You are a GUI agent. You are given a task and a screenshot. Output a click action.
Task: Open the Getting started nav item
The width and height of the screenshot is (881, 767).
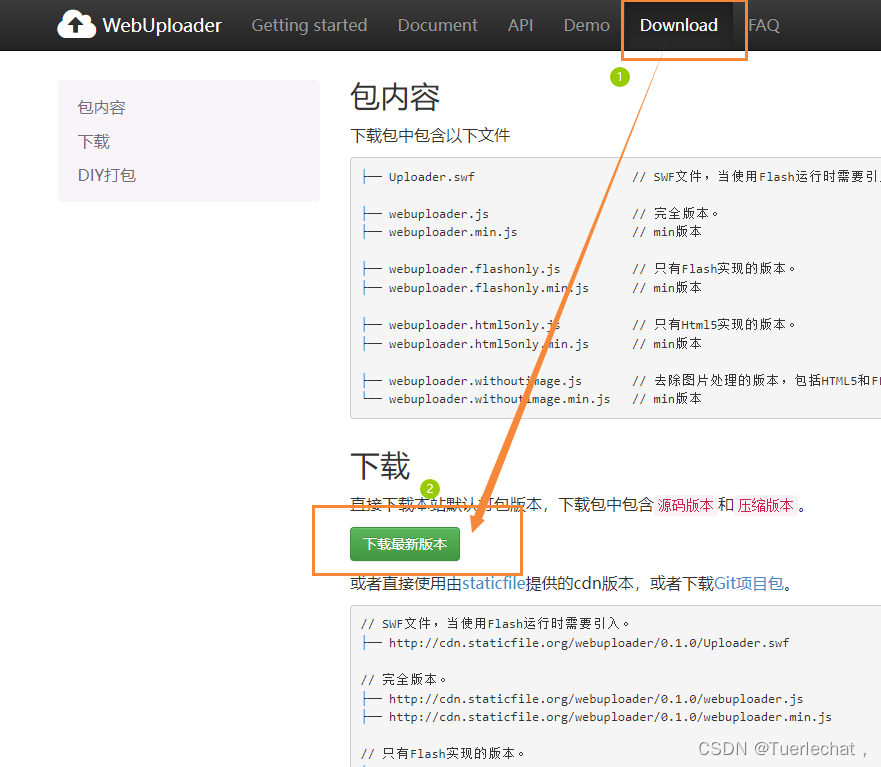(309, 25)
